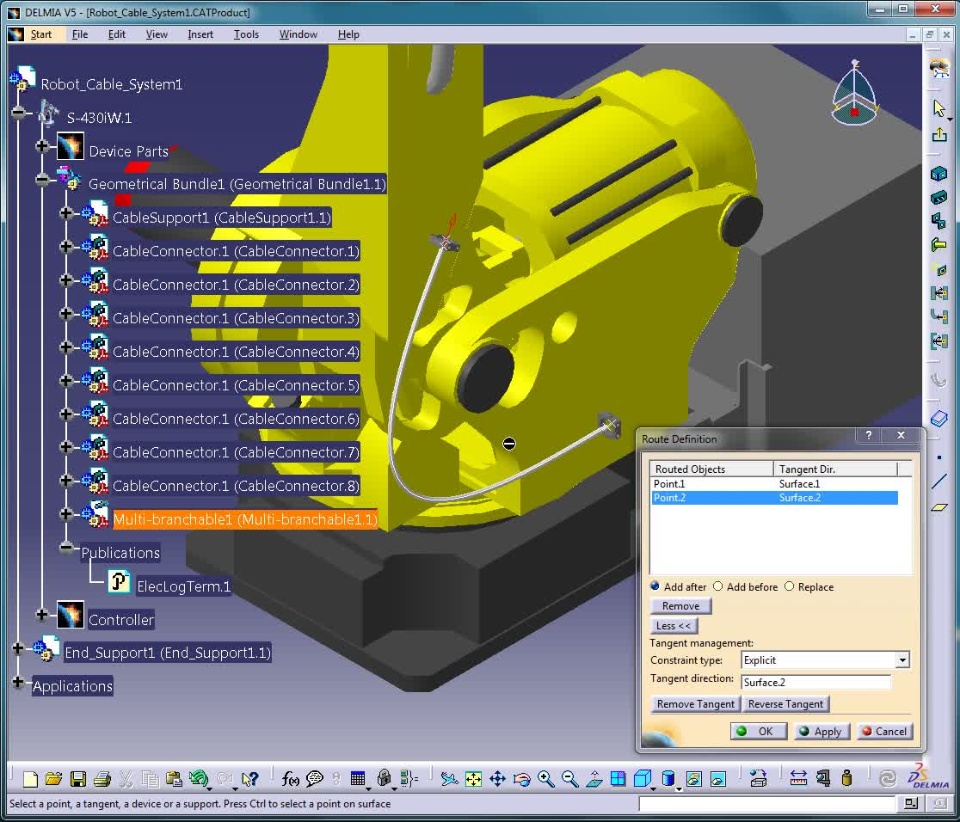Expand the Controller tree node
Viewport: 960px width, 822px height.
(x=42, y=615)
